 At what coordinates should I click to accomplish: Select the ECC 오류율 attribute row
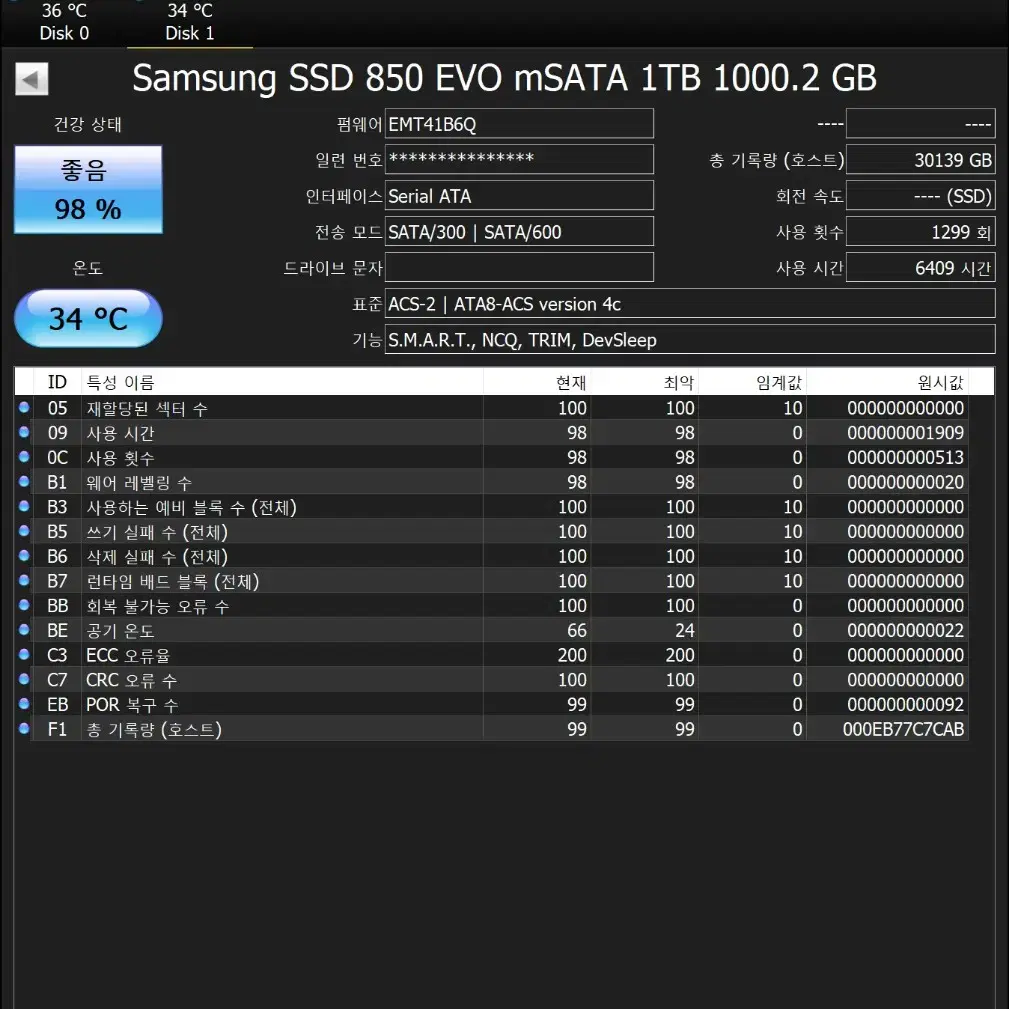(x=492, y=655)
